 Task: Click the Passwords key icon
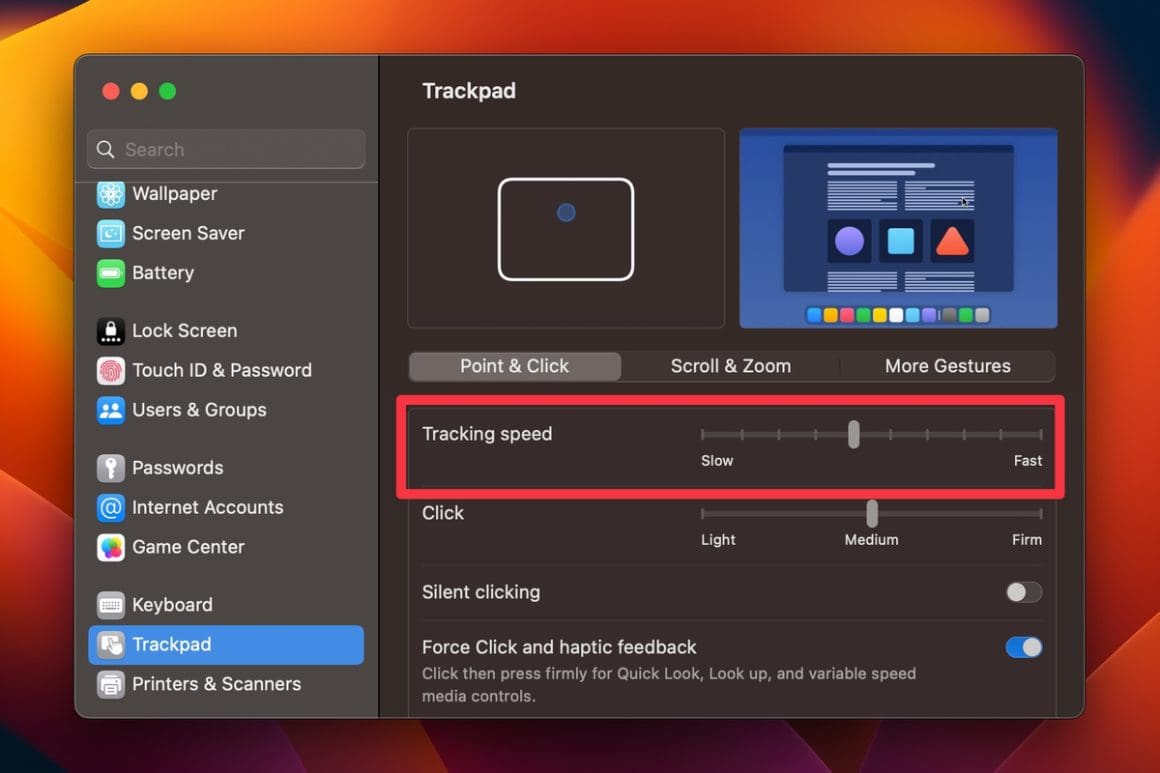(111, 467)
